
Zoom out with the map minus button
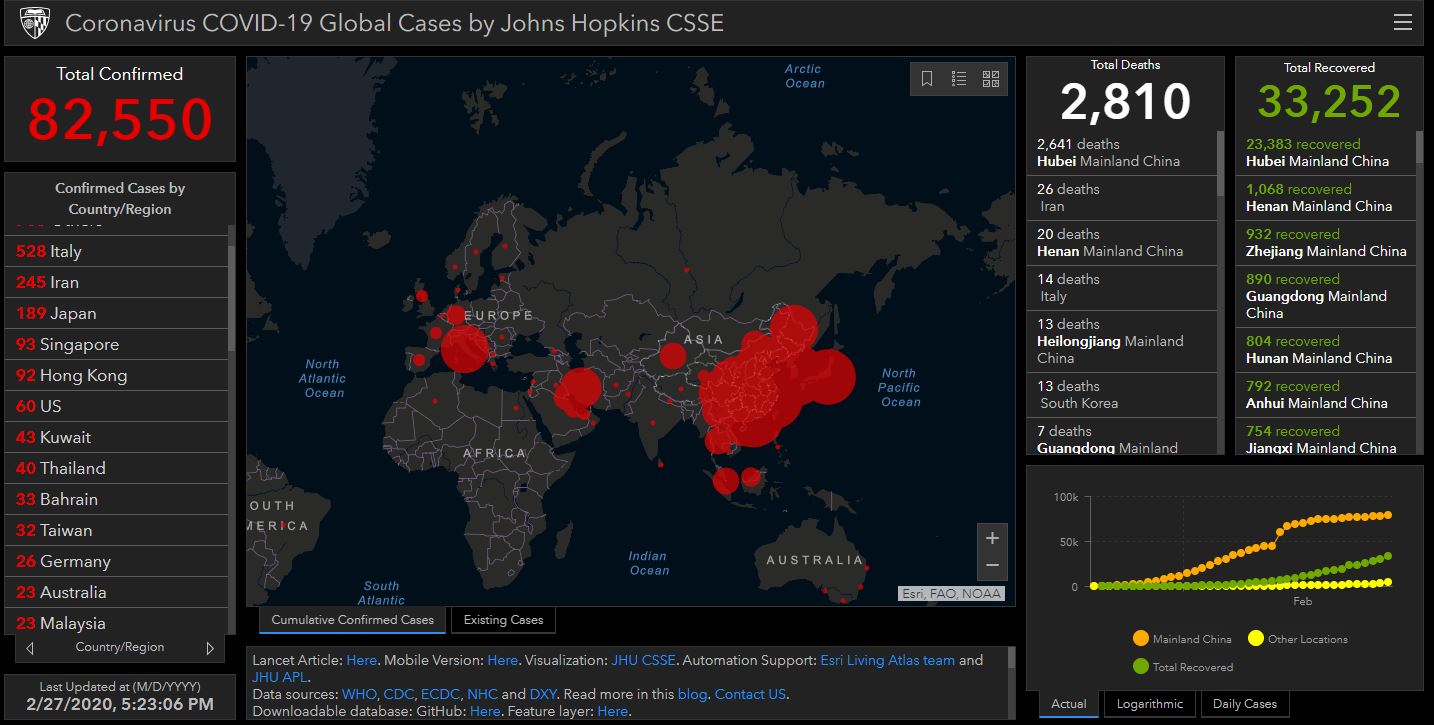(992, 566)
